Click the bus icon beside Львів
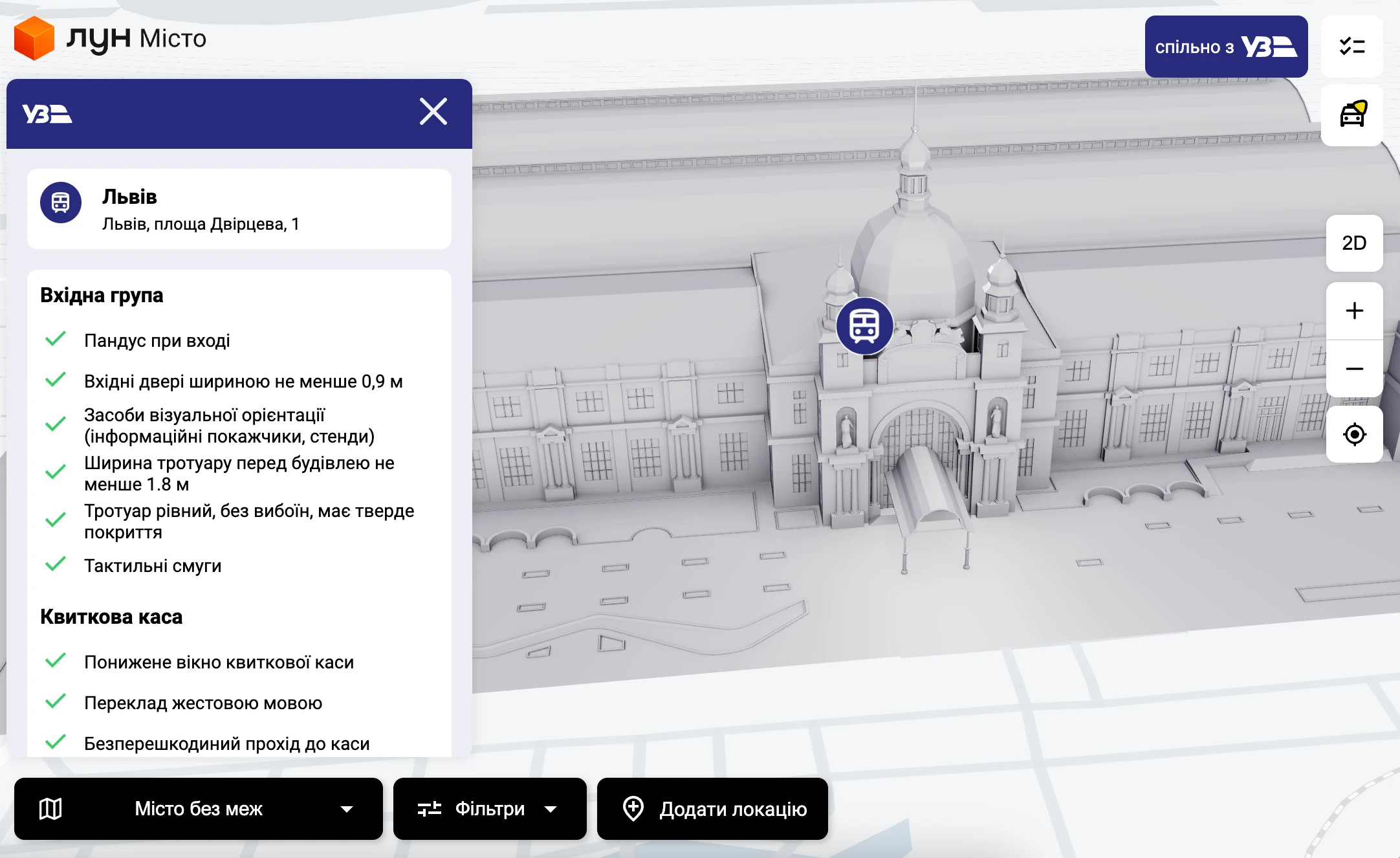Image resolution: width=1400 pixels, height=858 pixels. pyautogui.click(x=61, y=203)
